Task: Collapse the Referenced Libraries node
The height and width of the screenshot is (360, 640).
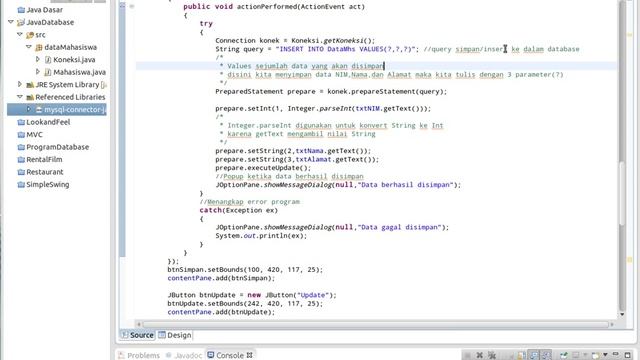Action: (x=20, y=97)
